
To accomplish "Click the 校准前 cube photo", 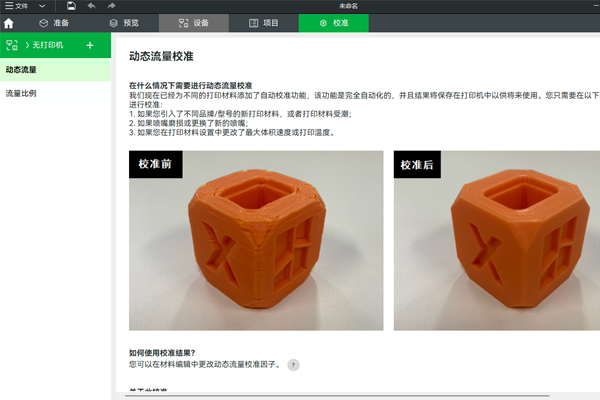I will click(256, 240).
